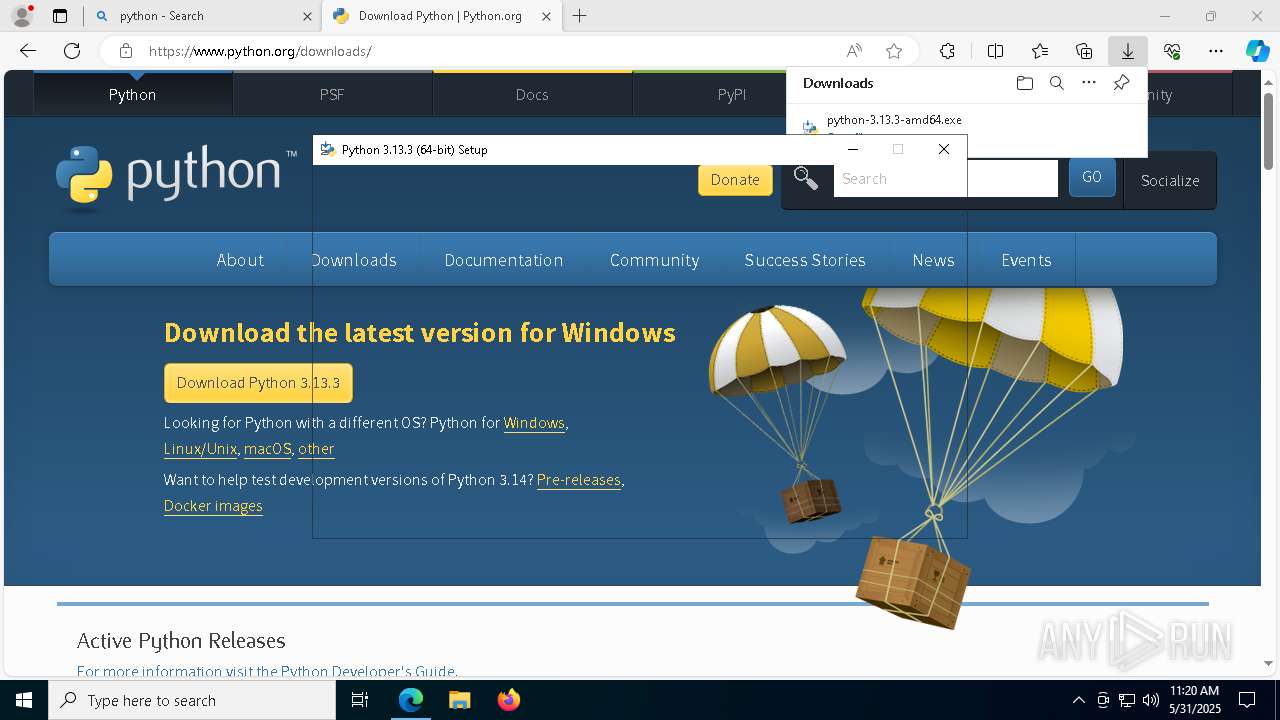Screen dimensions: 1280x720
Task: Click the python.org site search field
Action: [945, 179]
